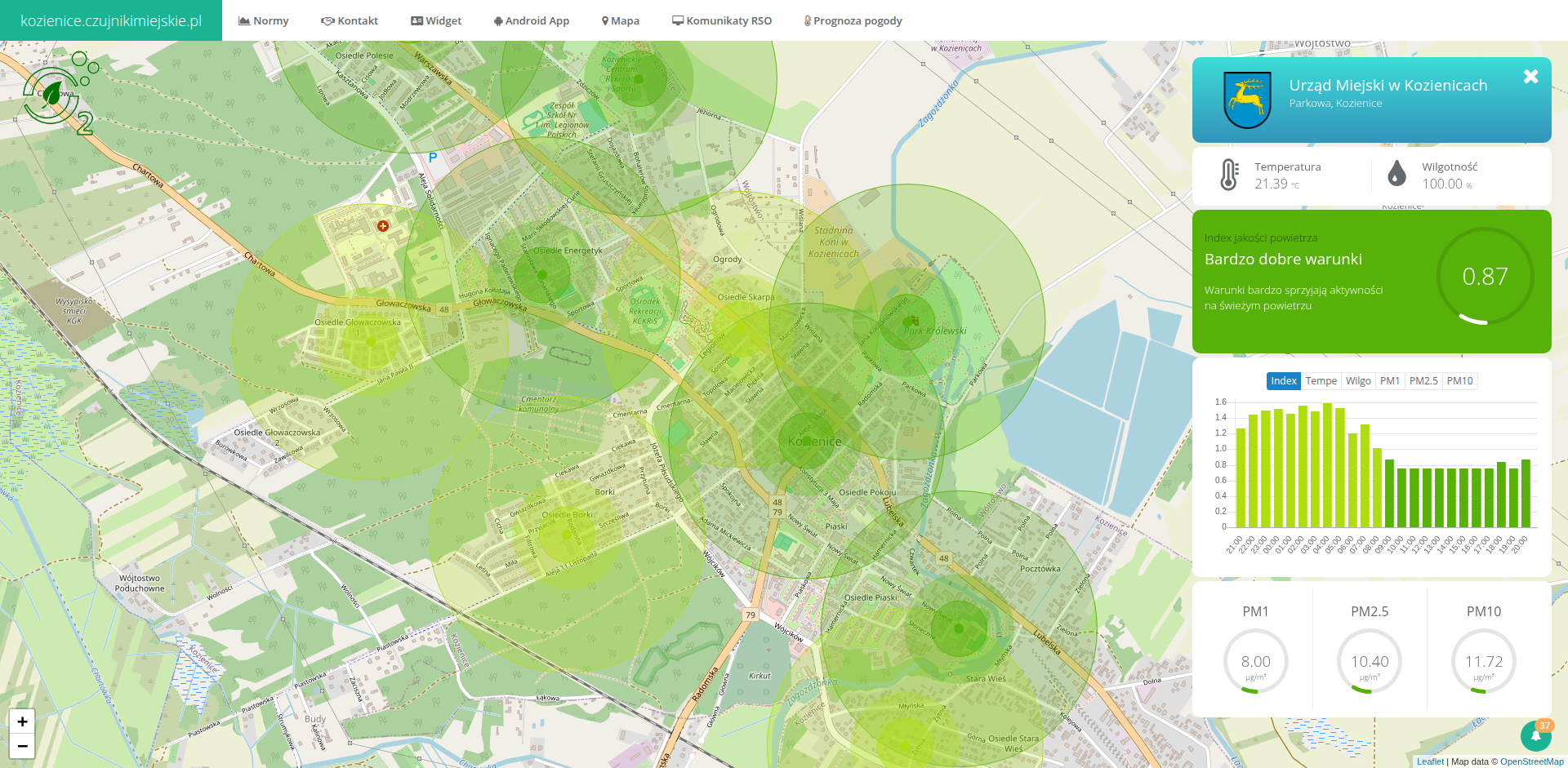Open the OpenStreetMap attribution link
The height and width of the screenshot is (768, 1568).
click(x=1531, y=761)
